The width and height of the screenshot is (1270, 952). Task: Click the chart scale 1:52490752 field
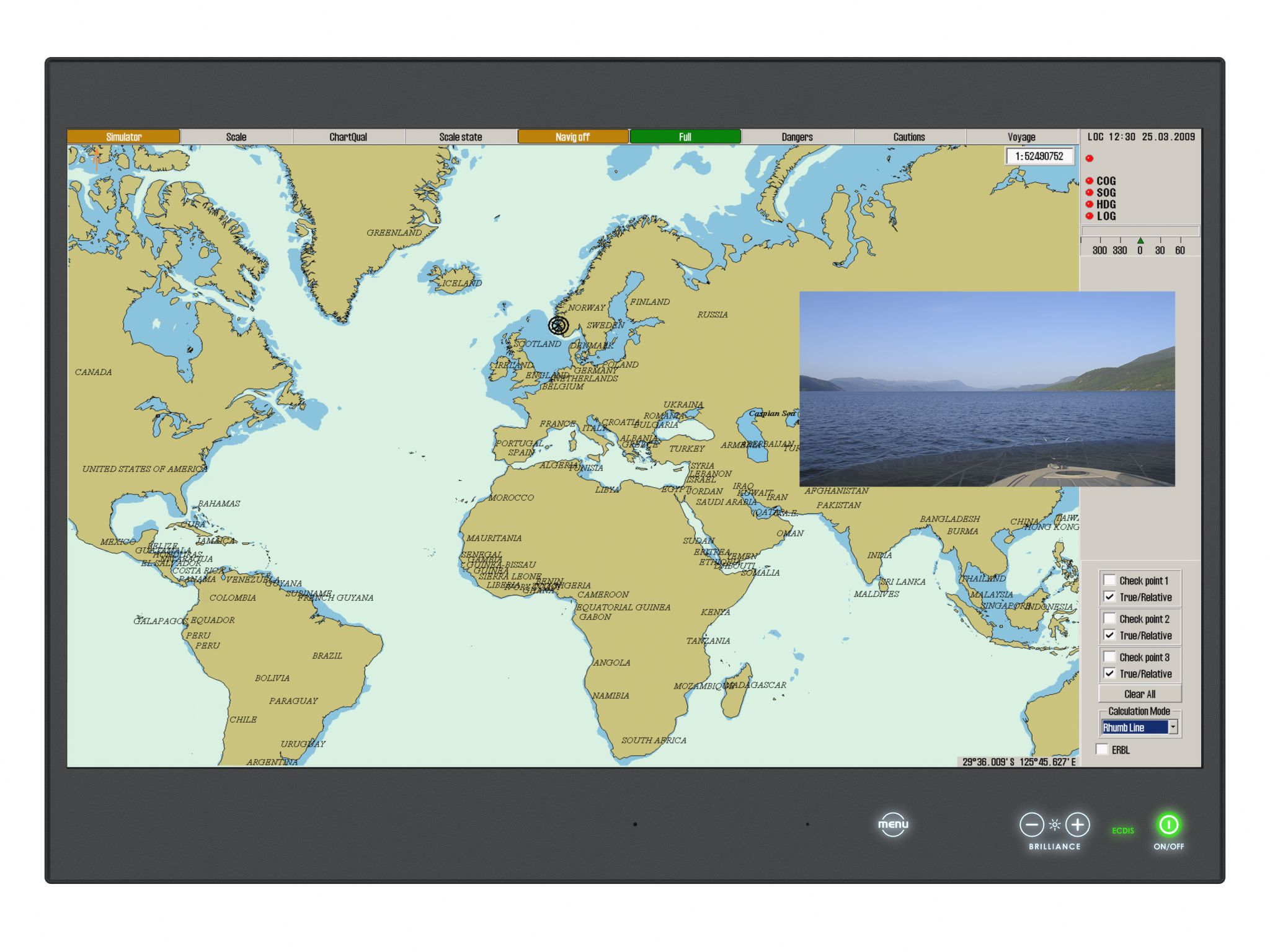pyautogui.click(x=1039, y=156)
